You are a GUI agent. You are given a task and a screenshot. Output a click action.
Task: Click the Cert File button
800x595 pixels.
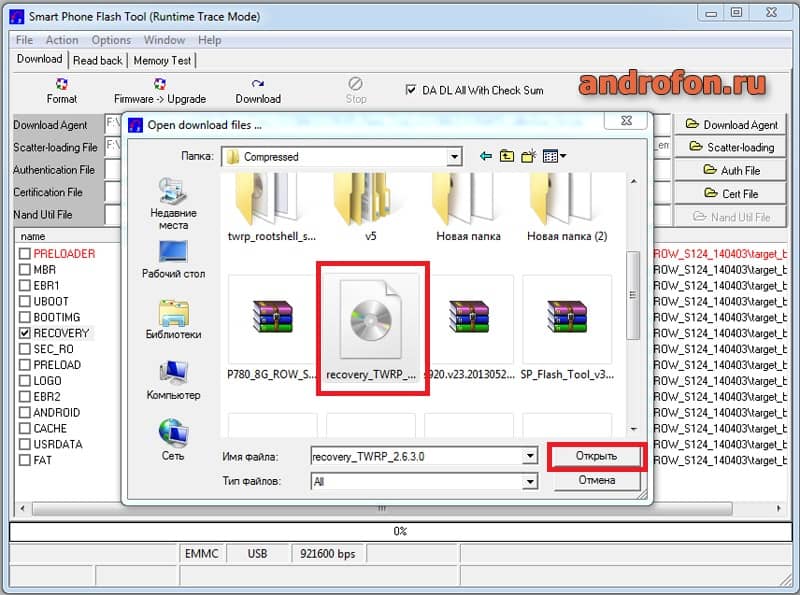pos(731,194)
